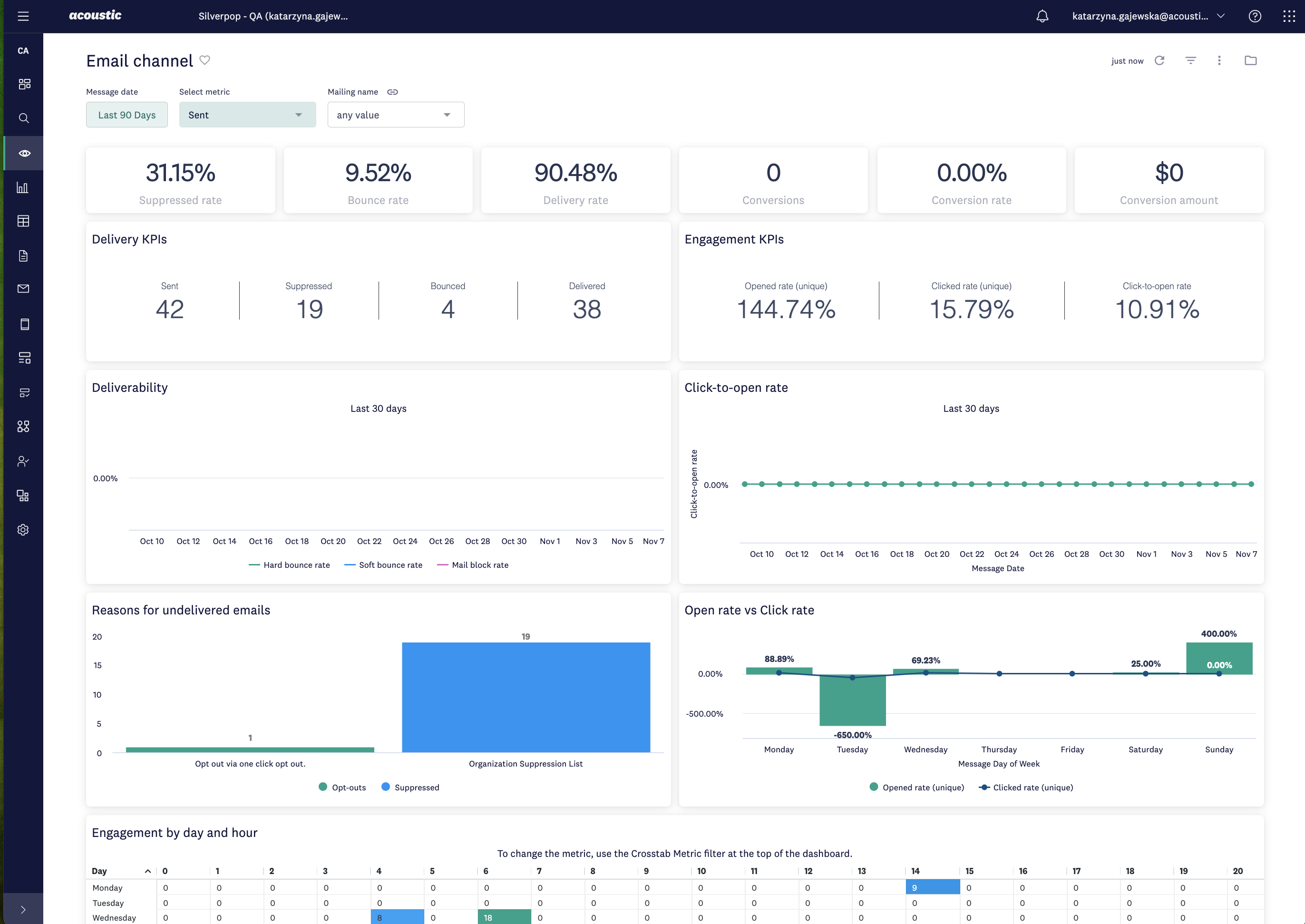Toggle Soft bounce rate legend series

(383, 565)
